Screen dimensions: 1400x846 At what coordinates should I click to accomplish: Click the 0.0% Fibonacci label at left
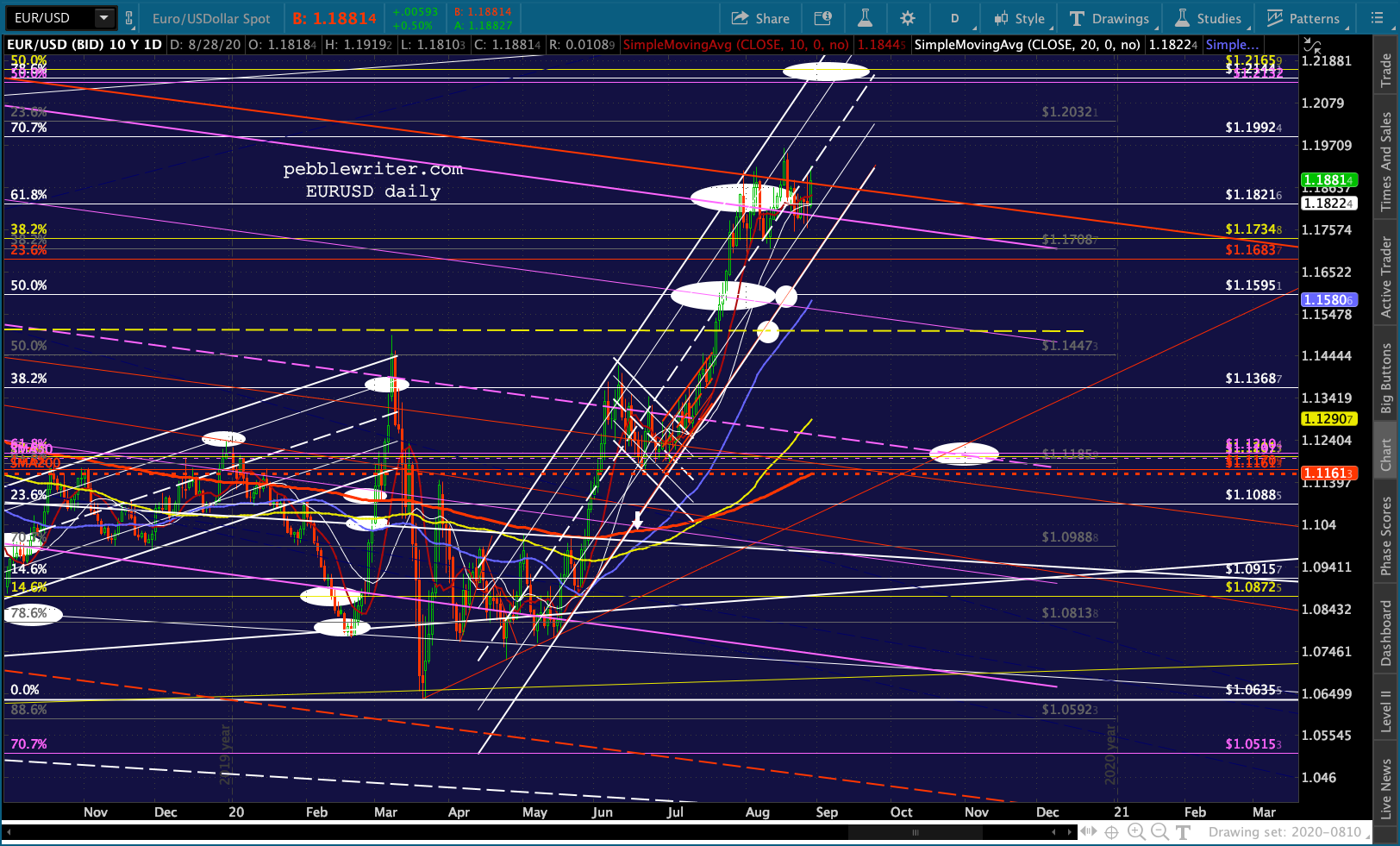pyautogui.click(x=25, y=690)
